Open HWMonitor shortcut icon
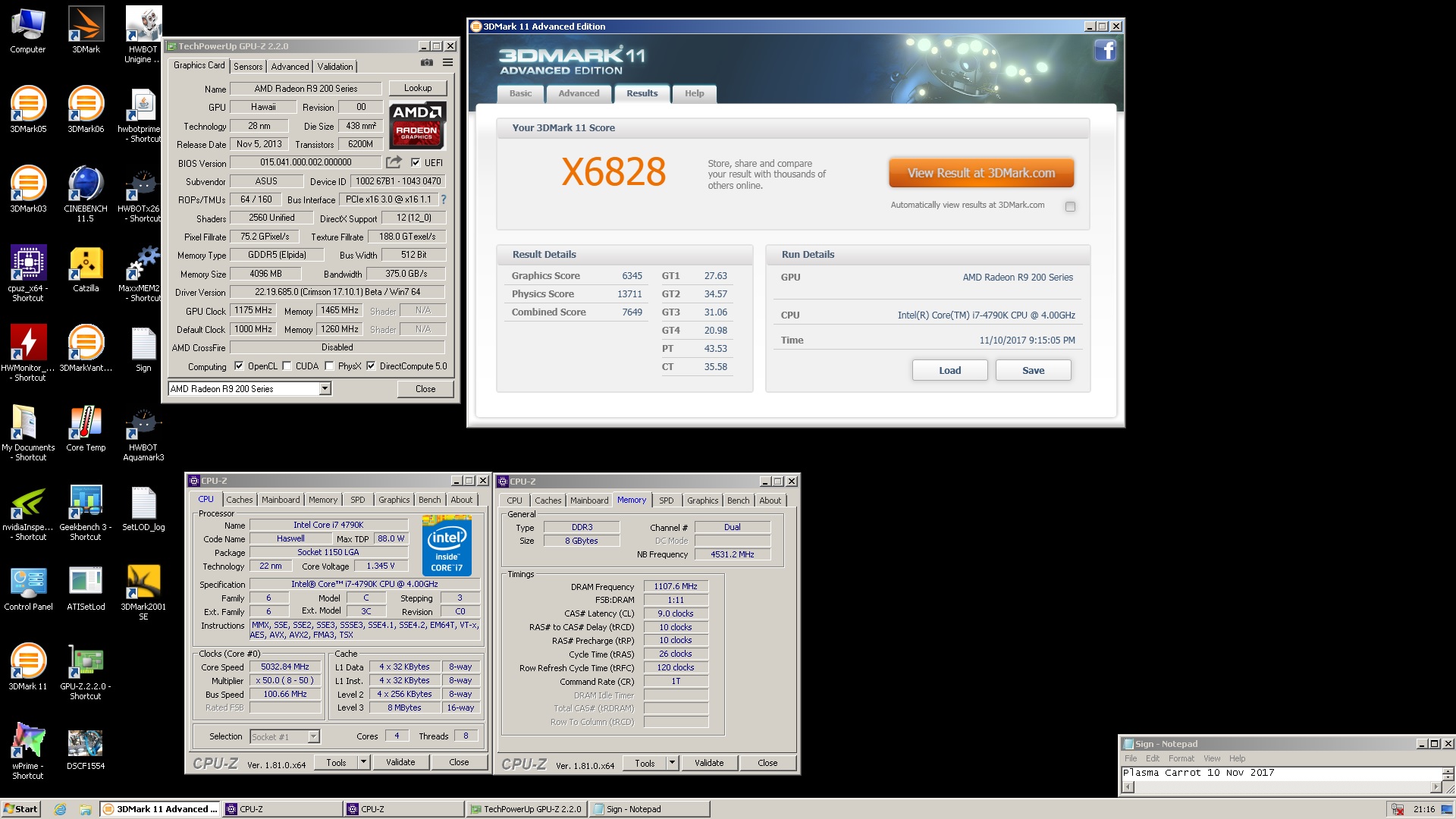Viewport: 1456px width, 819px height. point(28,353)
